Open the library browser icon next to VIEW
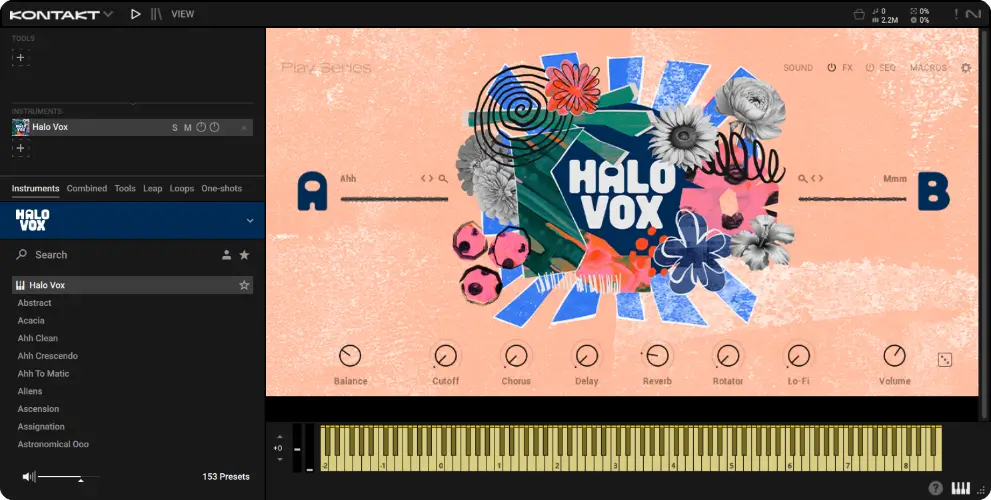Image resolution: width=991 pixels, height=500 pixels. tap(156, 14)
